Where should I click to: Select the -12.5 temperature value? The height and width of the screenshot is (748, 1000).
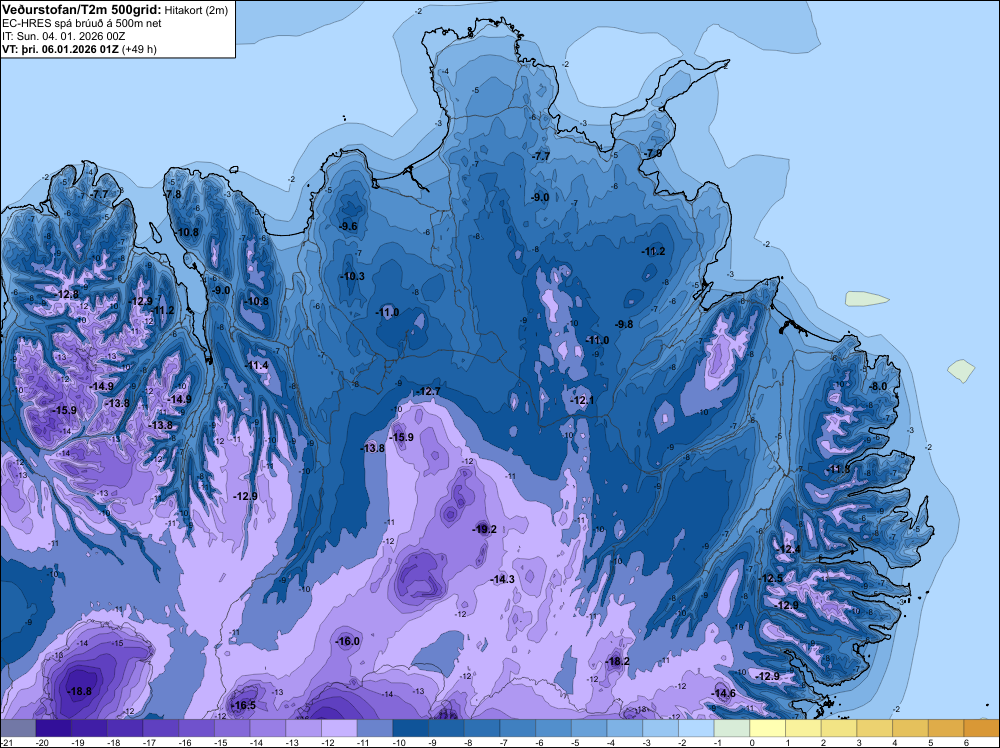[x=771, y=578]
